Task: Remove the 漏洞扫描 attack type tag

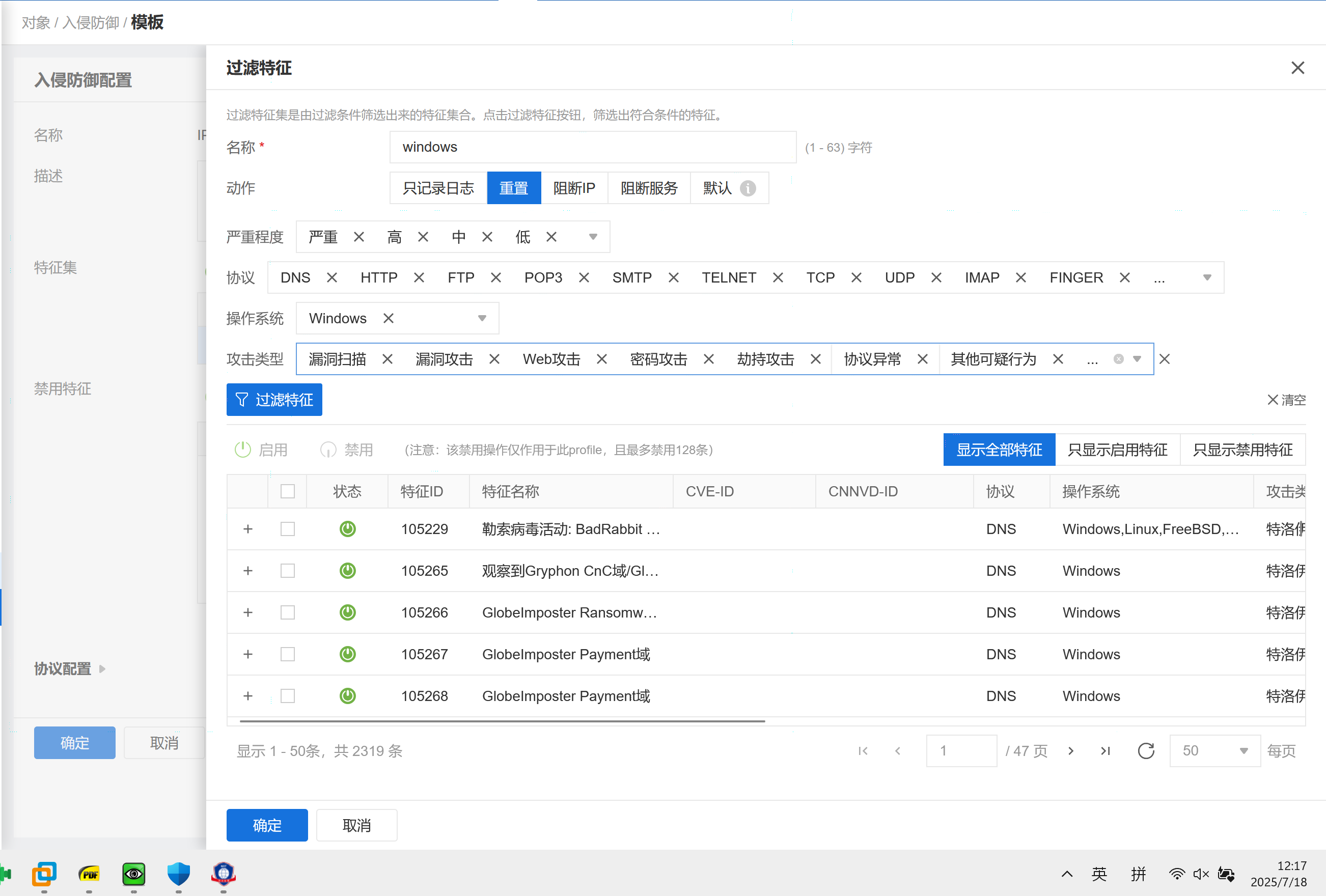Action: pyautogui.click(x=388, y=359)
